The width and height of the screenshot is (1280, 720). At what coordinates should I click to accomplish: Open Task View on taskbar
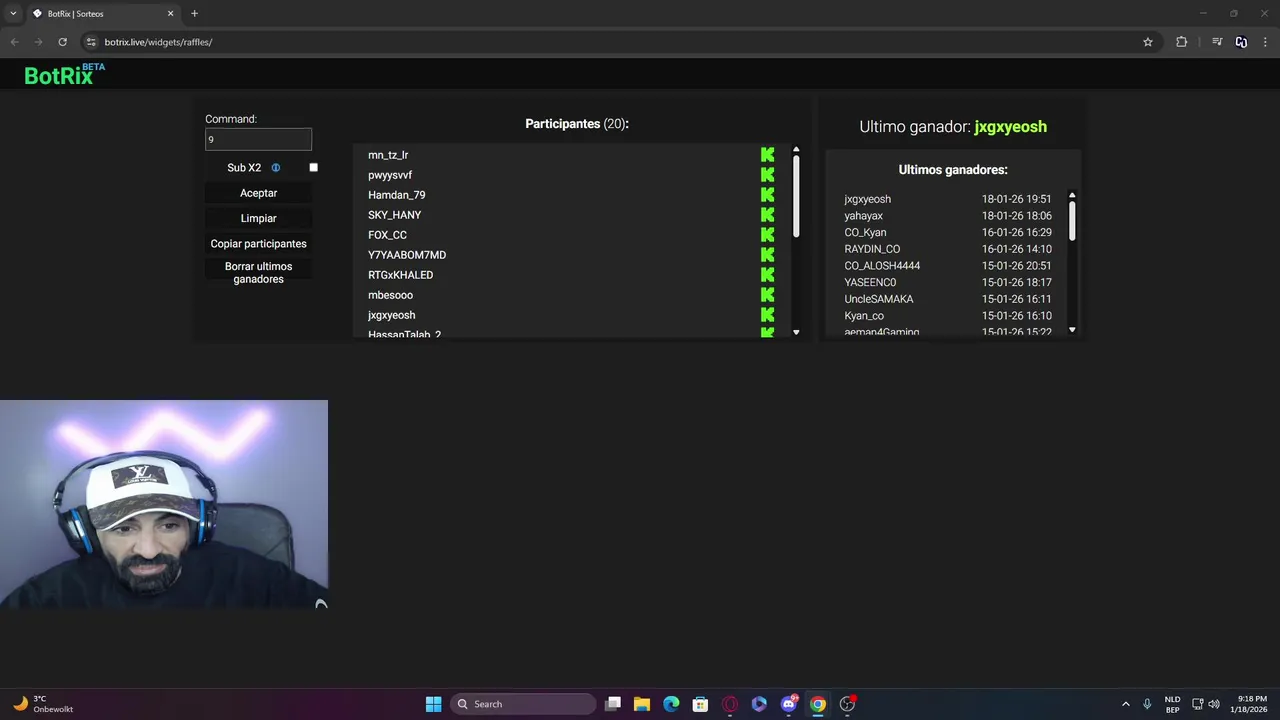click(x=613, y=704)
